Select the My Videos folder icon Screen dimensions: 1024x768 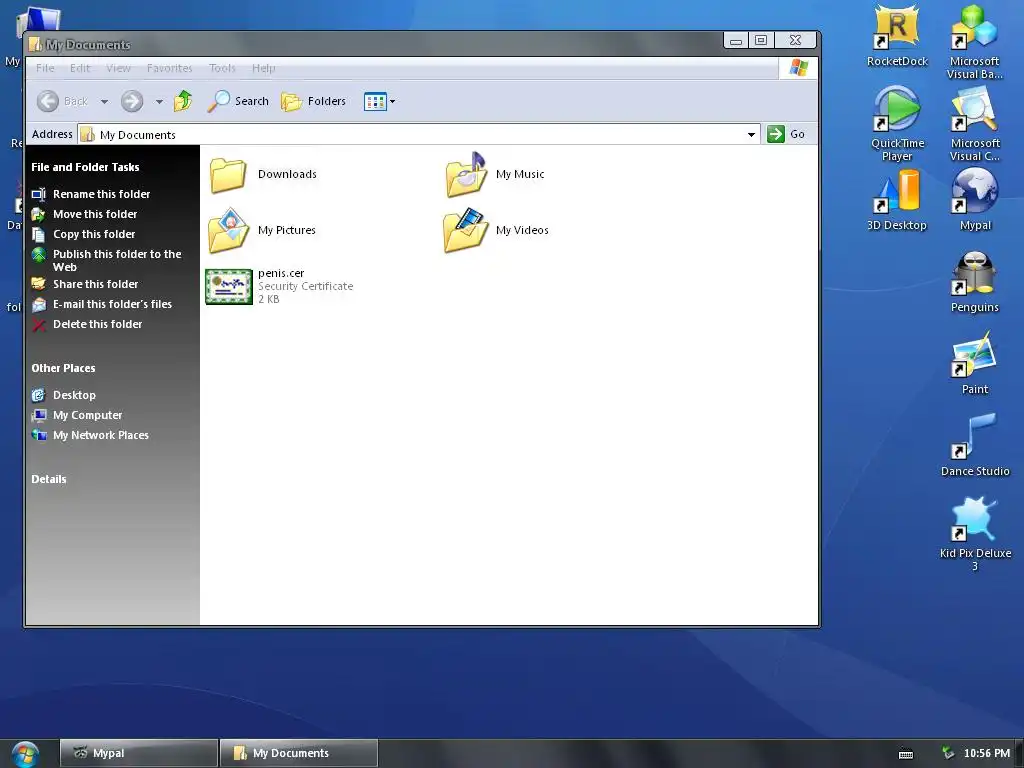tap(466, 230)
